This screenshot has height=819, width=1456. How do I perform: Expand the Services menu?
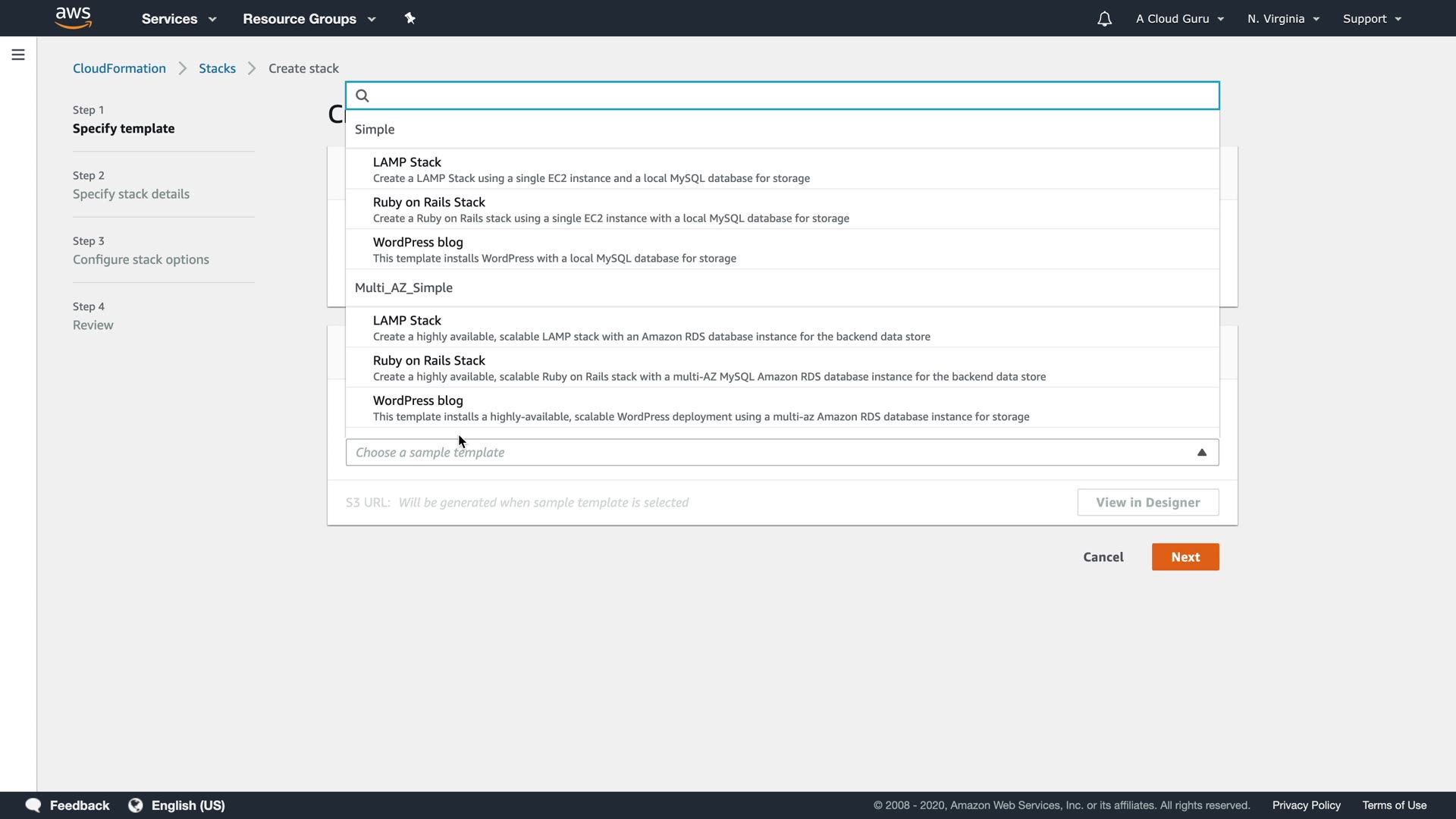(179, 19)
